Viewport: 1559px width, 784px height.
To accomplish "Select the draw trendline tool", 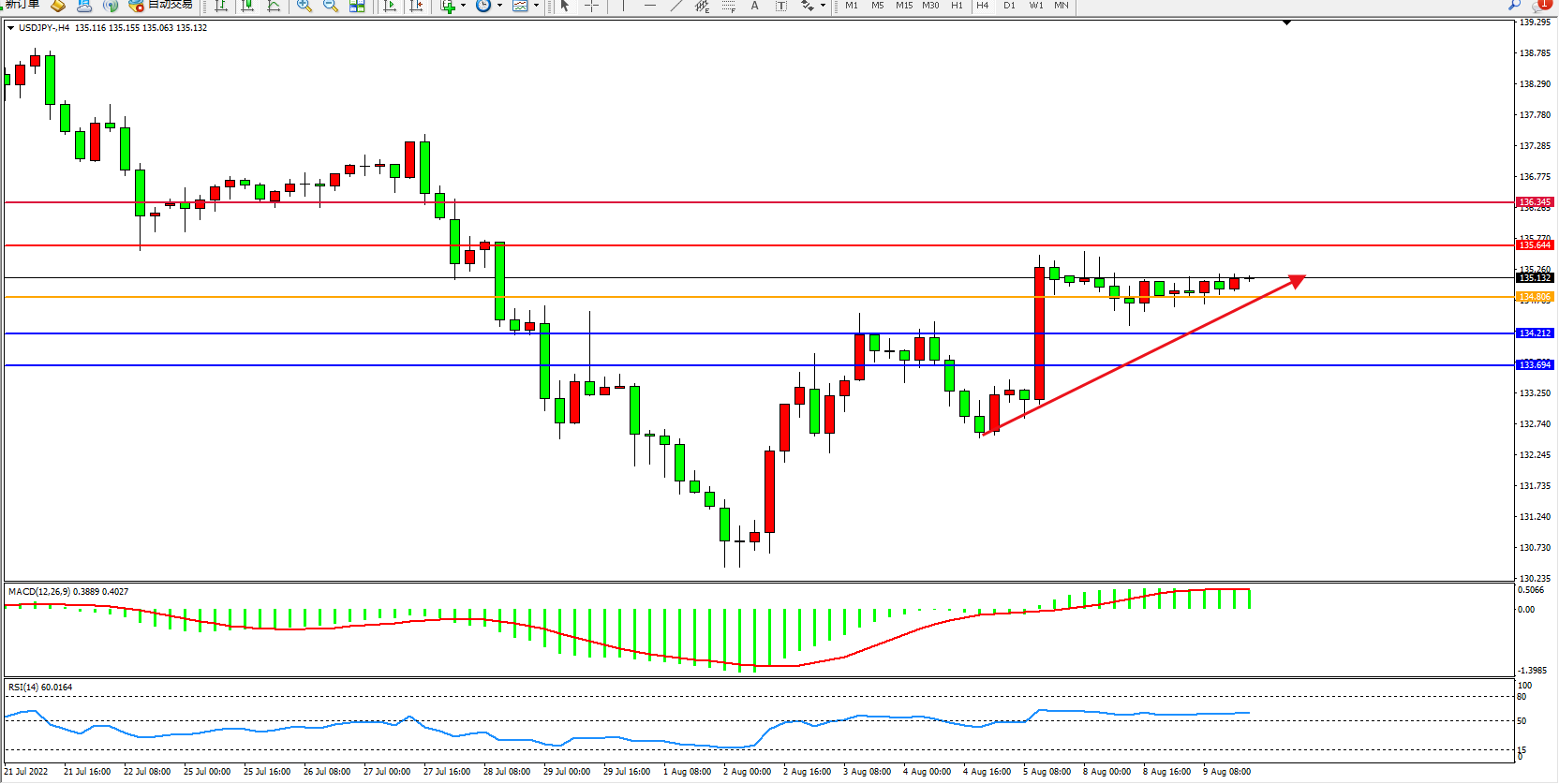I will coord(676,6).
